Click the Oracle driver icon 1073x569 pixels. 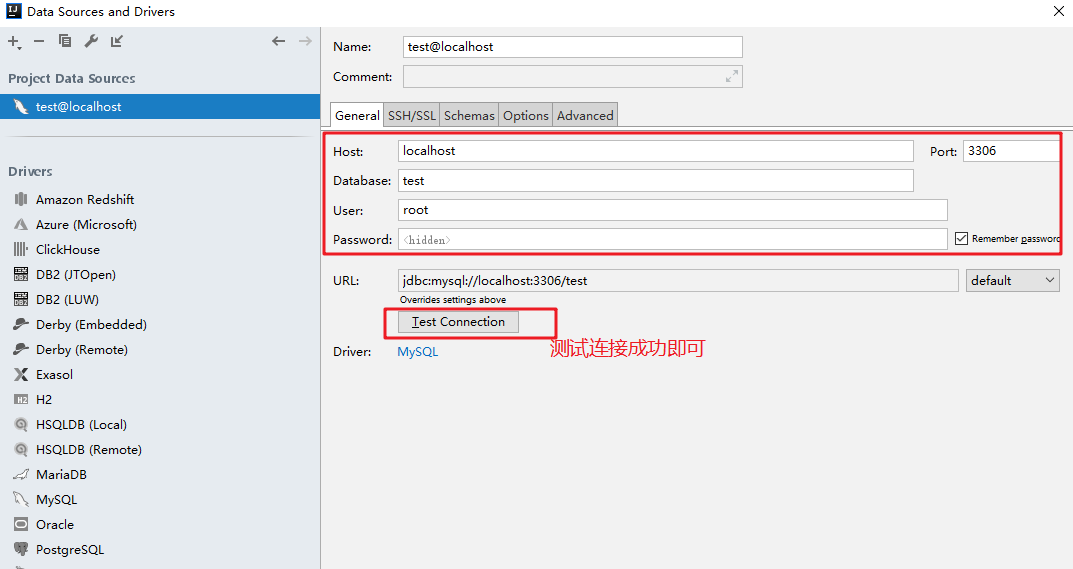(21, 524)
